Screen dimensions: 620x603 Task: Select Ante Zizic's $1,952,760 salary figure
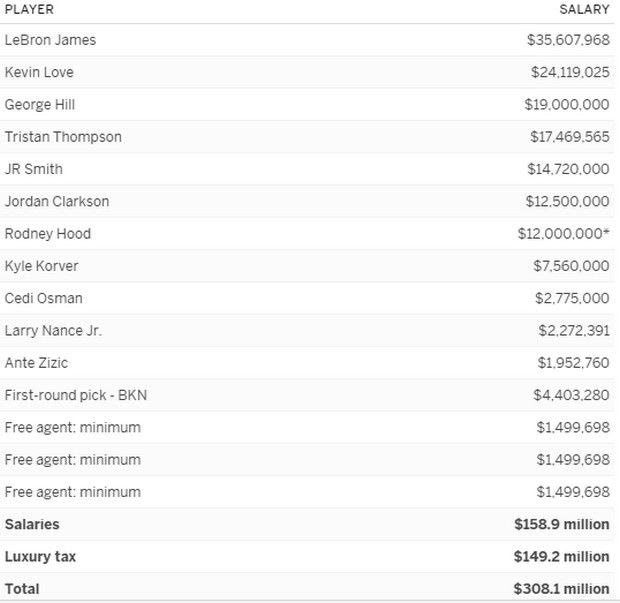(573, 363)
